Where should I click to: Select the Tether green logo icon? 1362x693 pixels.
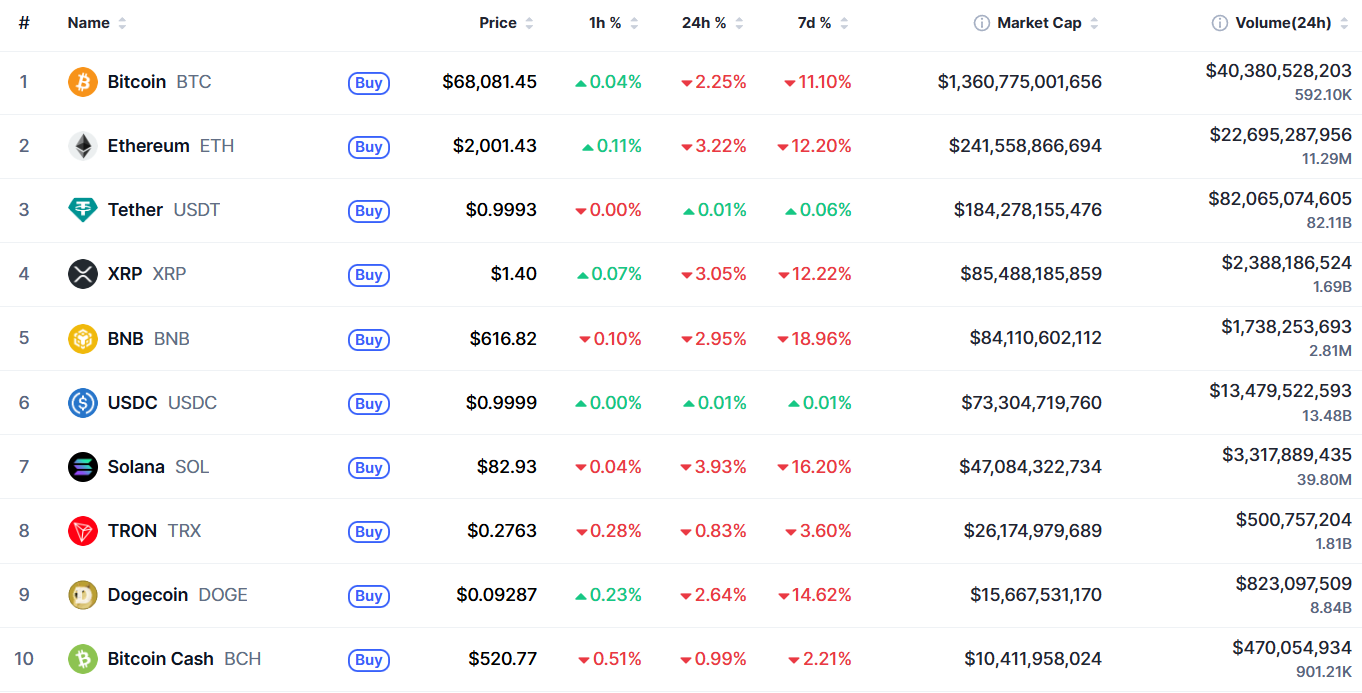pos(83,210)
